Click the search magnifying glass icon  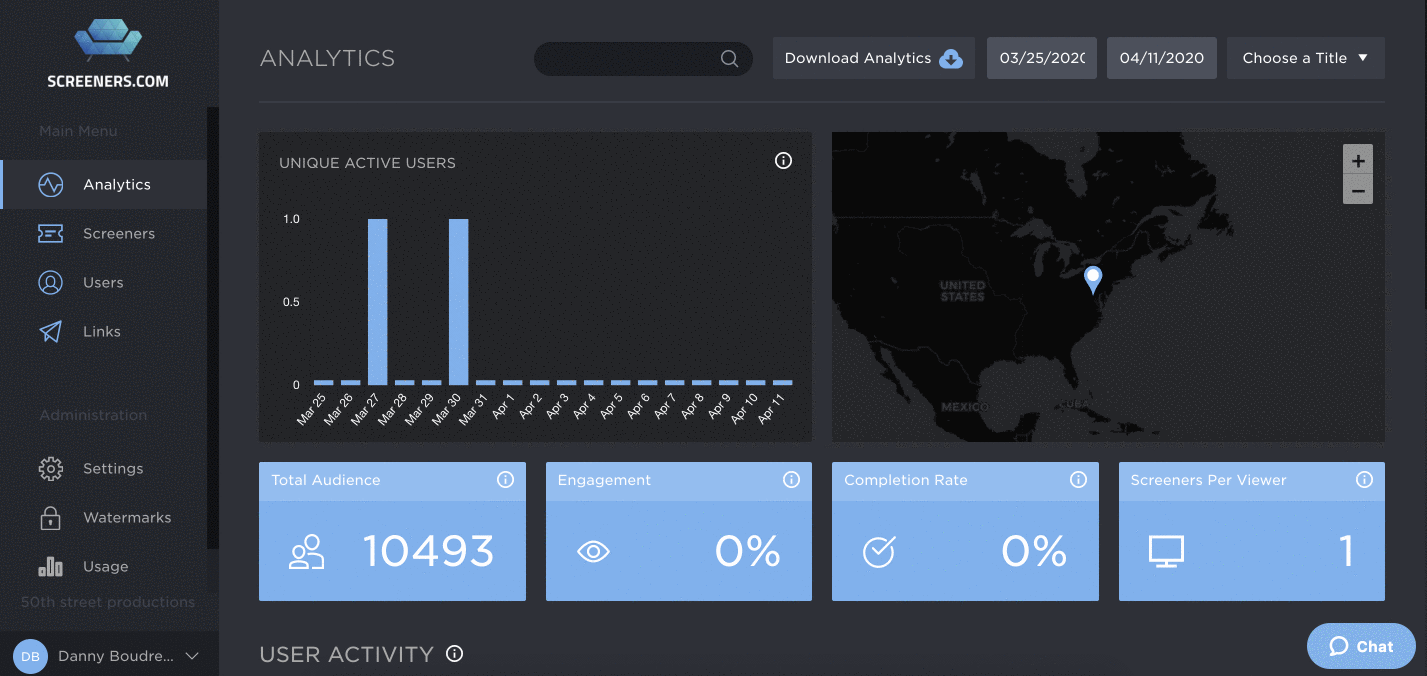click(729, 59)
